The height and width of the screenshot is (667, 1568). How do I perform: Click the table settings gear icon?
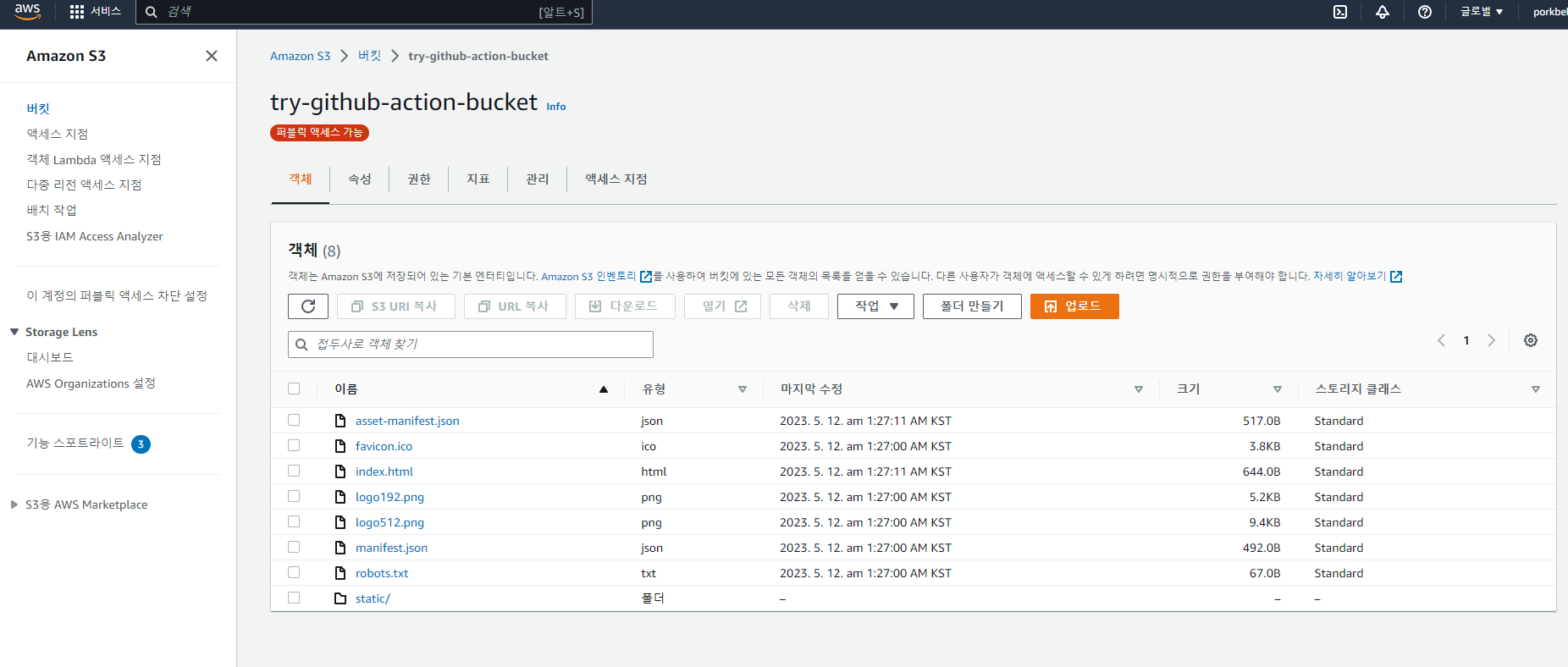(x=1531, y=340)
